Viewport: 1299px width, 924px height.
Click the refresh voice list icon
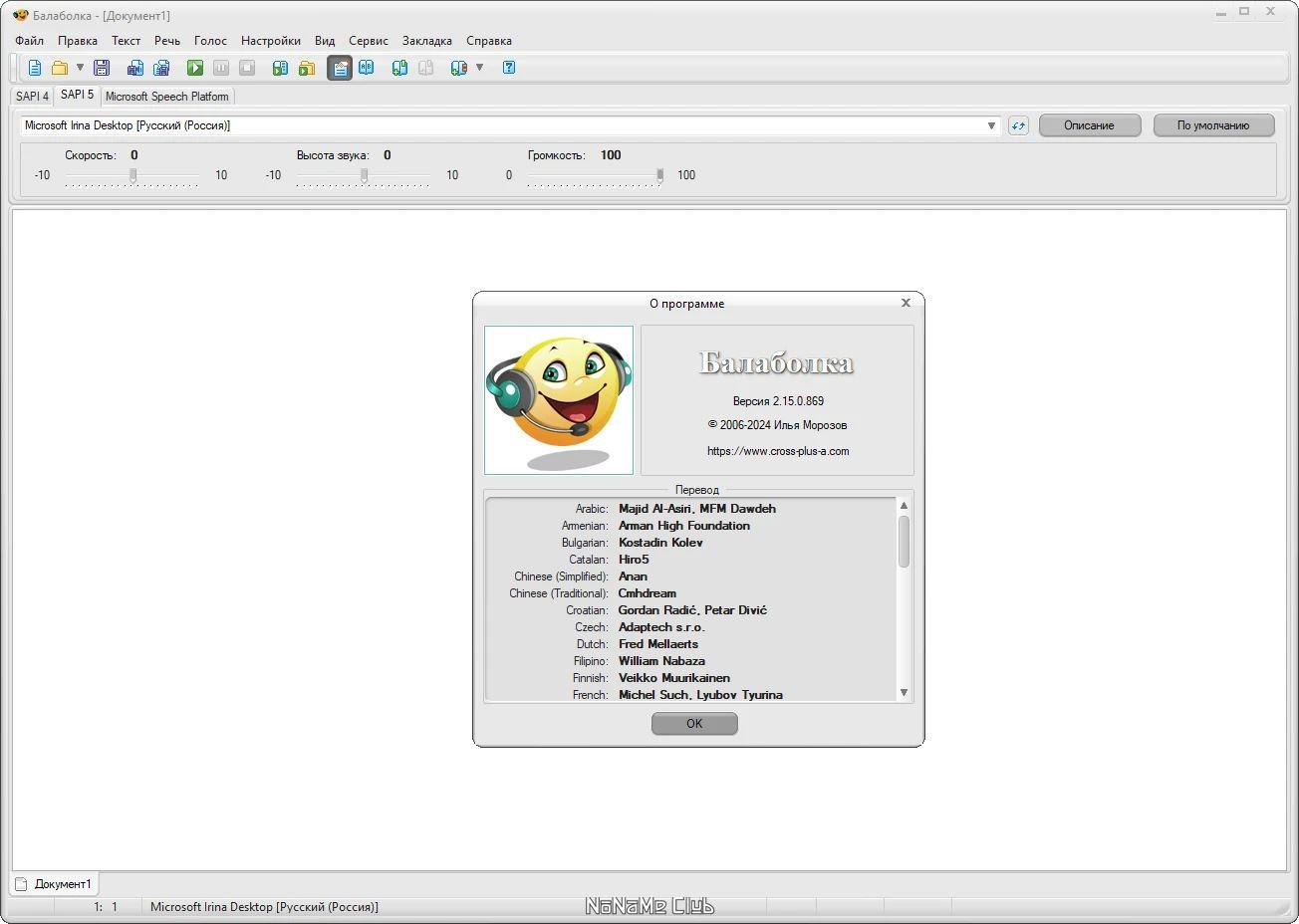point(1018,125)
